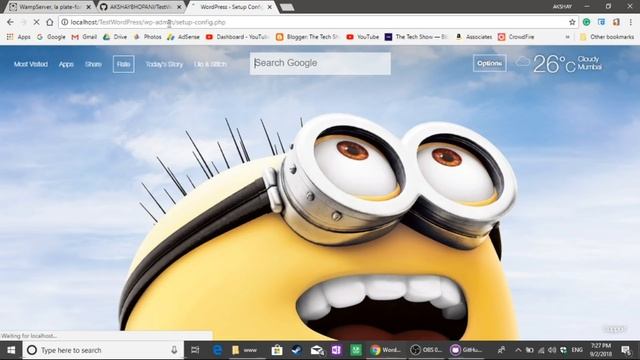The image size is (640, 360).
Task: Select Most Visited on the new tab page
Action: point(31,64)
